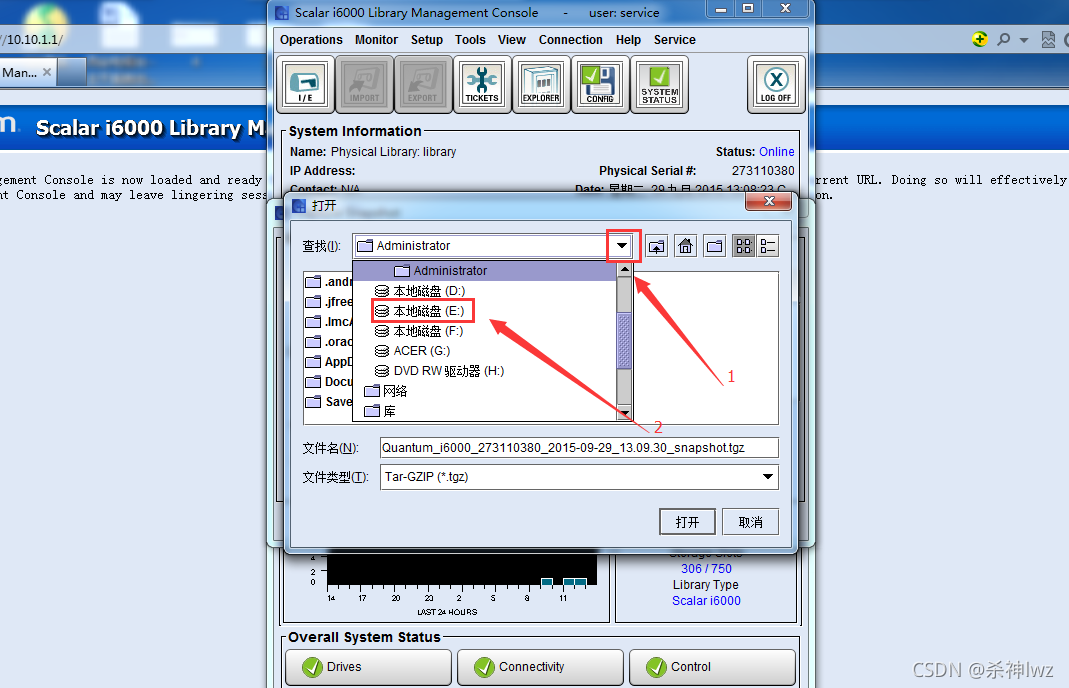Viewport: 1069px width, 688px height.
Task: Click the browser page image icon
Action: pos(1048,40)
